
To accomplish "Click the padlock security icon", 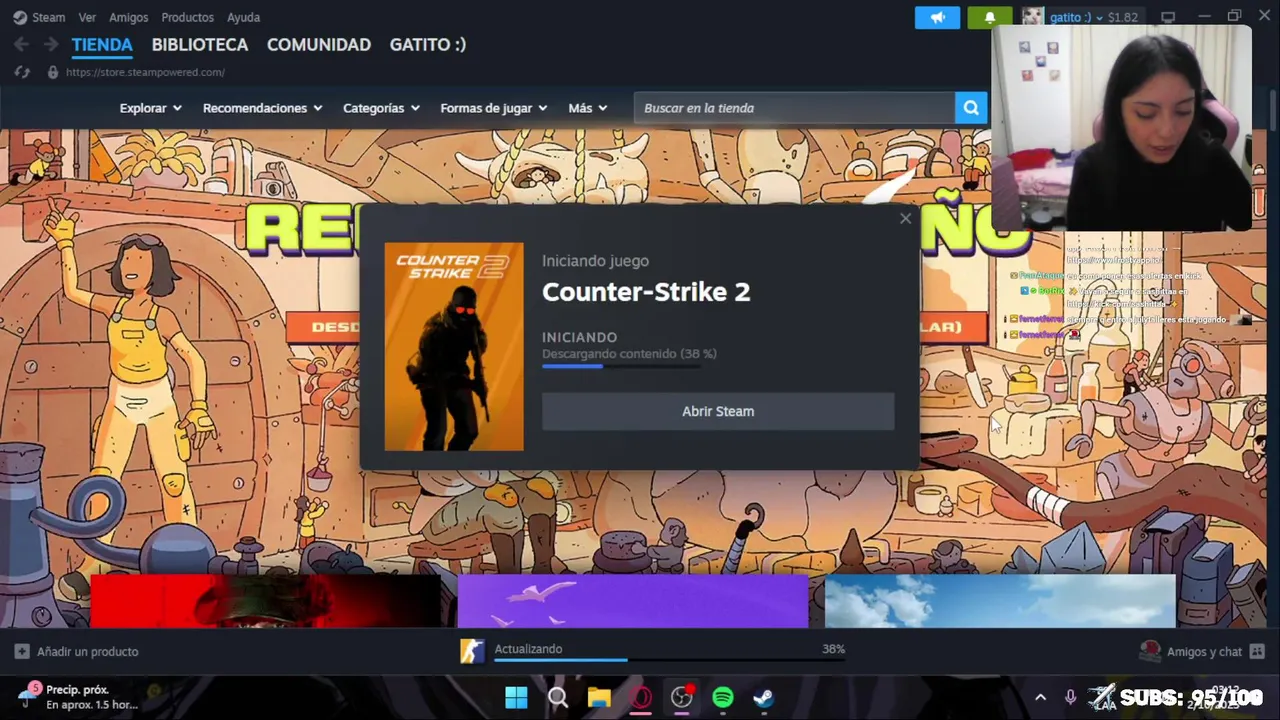I will point(53,72).
